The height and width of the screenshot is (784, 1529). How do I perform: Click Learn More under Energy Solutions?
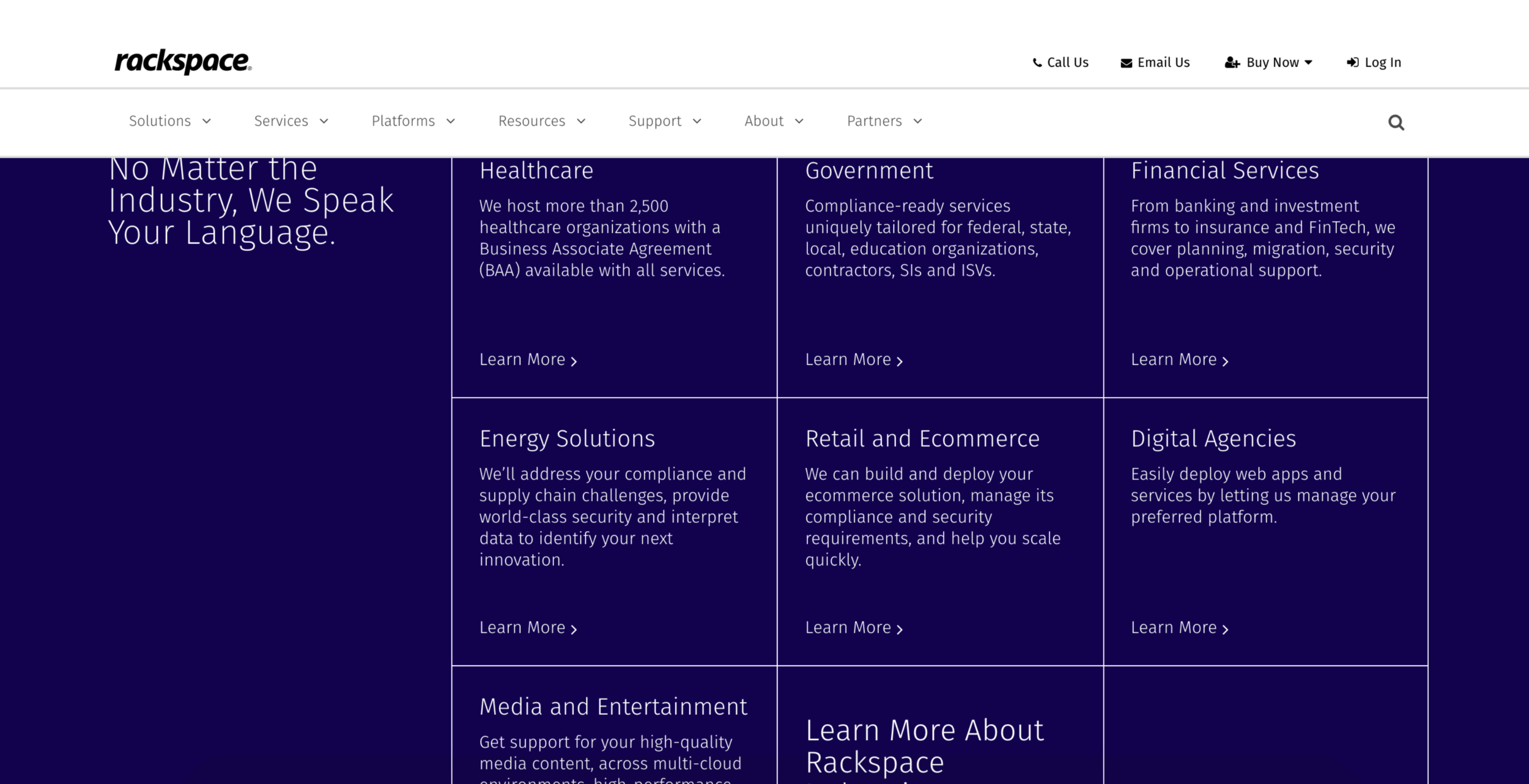523,627
